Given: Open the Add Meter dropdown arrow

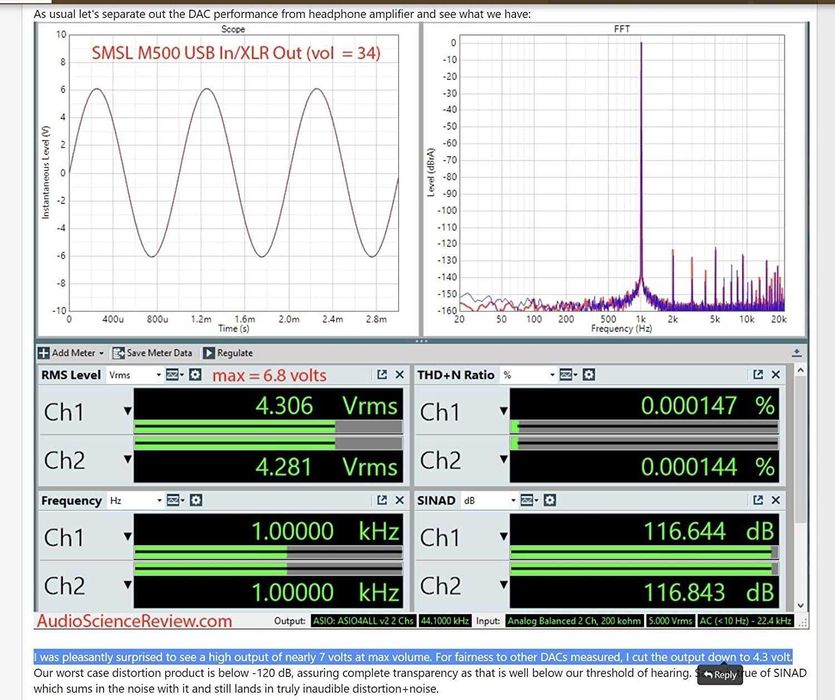Looking at the screenshot, I should [101, 353].
